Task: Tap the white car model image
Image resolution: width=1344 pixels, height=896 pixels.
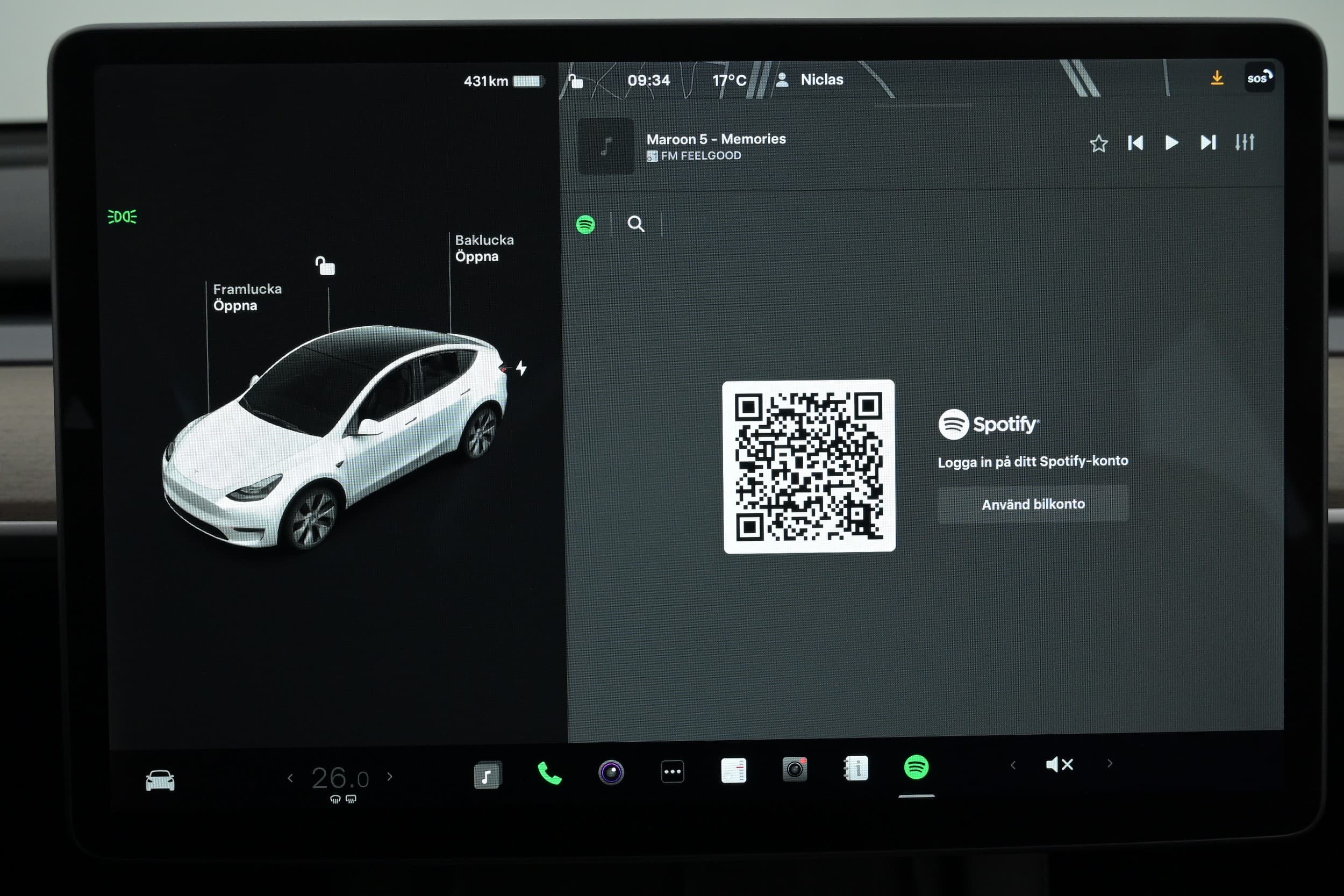Action: click(334, 437)
